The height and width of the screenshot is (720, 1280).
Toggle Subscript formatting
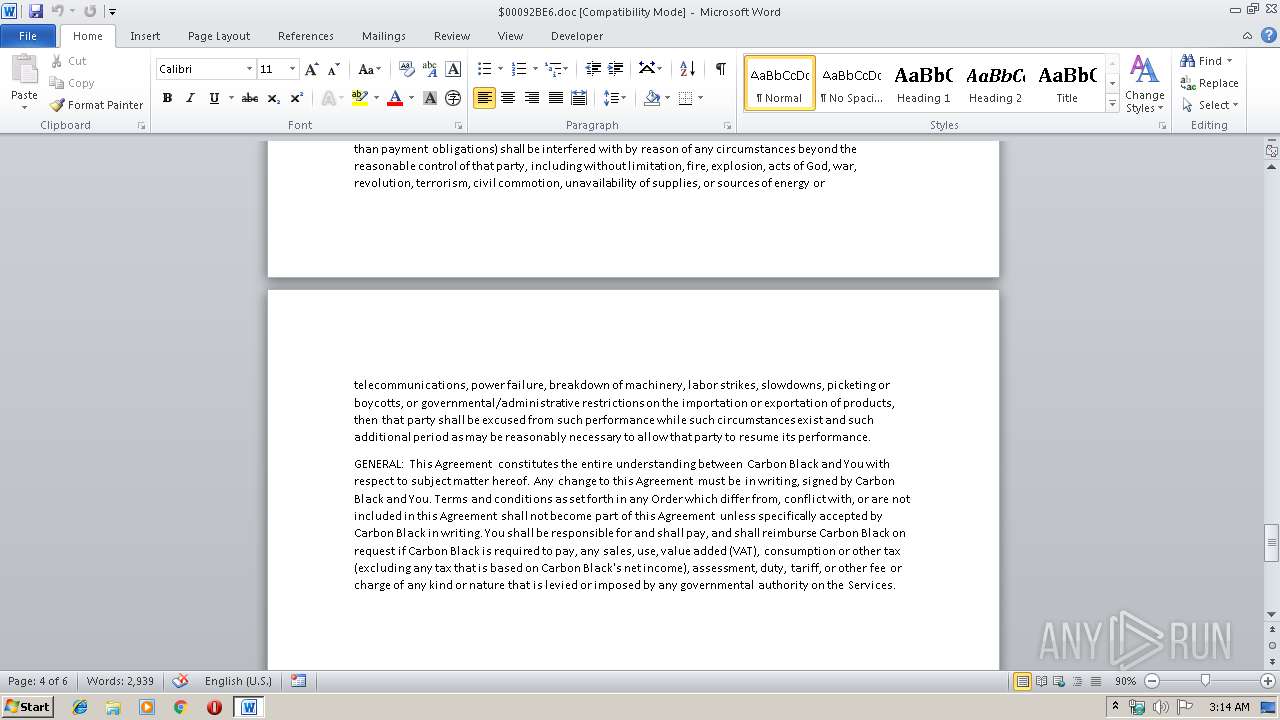coord(274,98)
